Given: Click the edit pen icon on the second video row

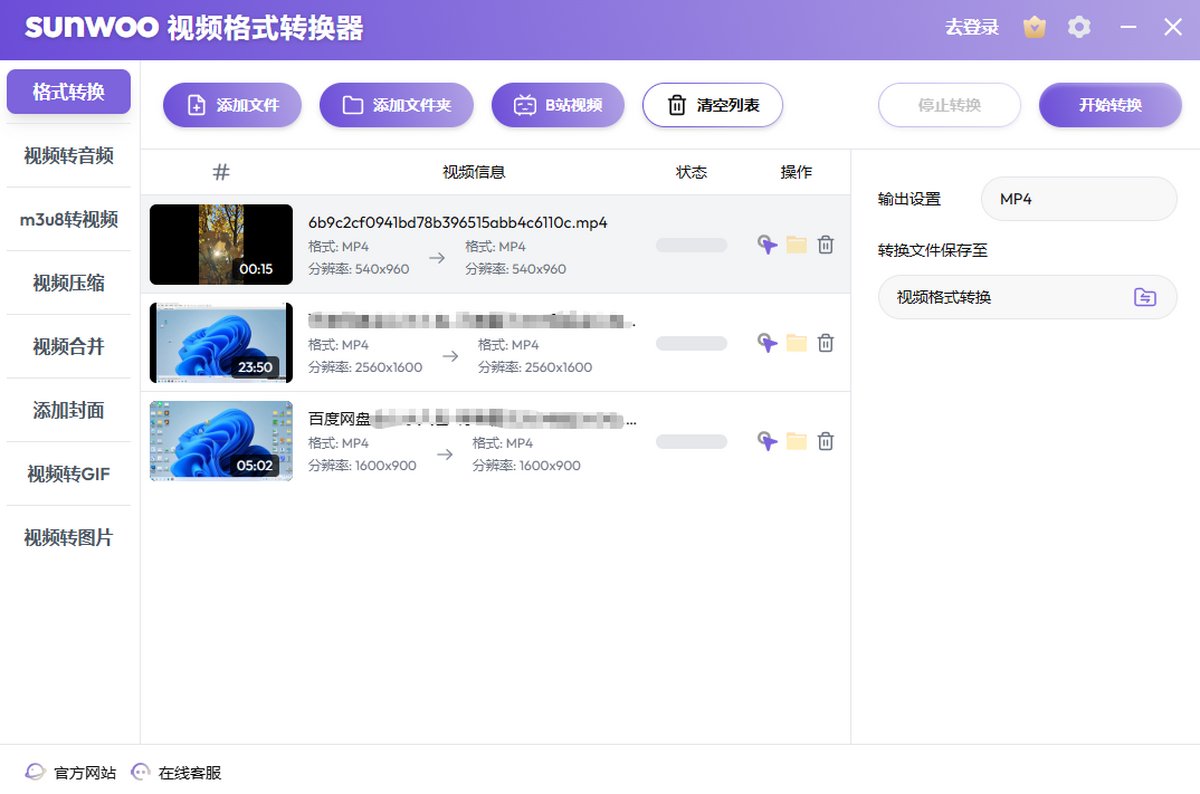Looking at the screenshot, I should (766, 342).
